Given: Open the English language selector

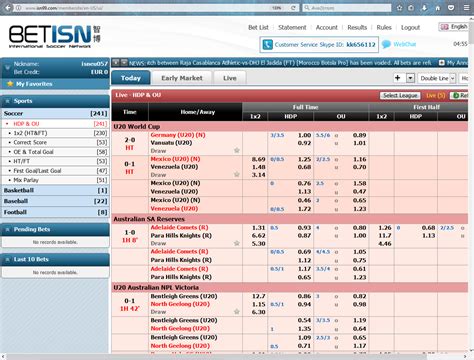Looking at the screenshot, I should click(x=454, y=27).
